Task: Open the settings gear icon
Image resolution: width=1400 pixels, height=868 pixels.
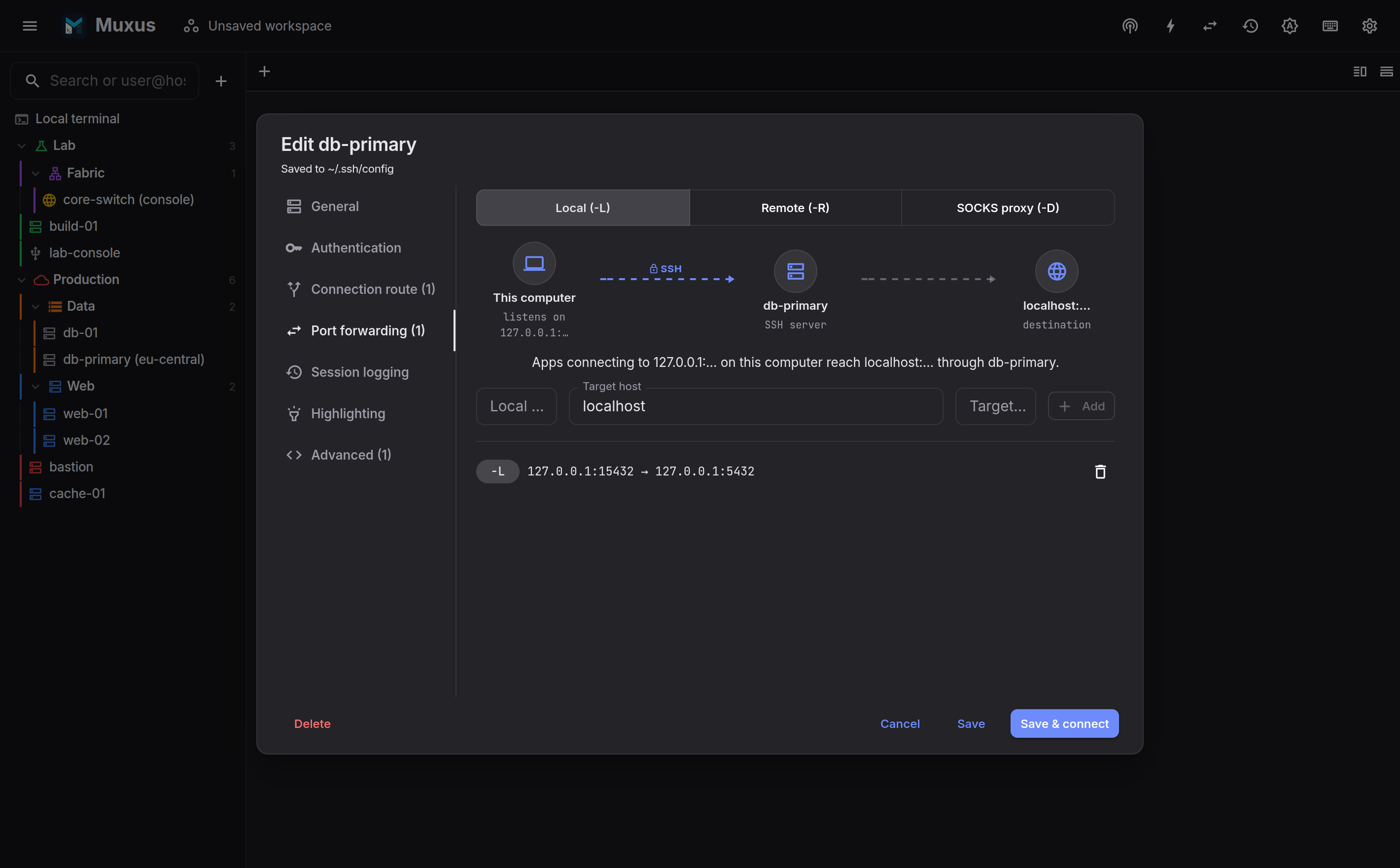Action: point(1369,26)
